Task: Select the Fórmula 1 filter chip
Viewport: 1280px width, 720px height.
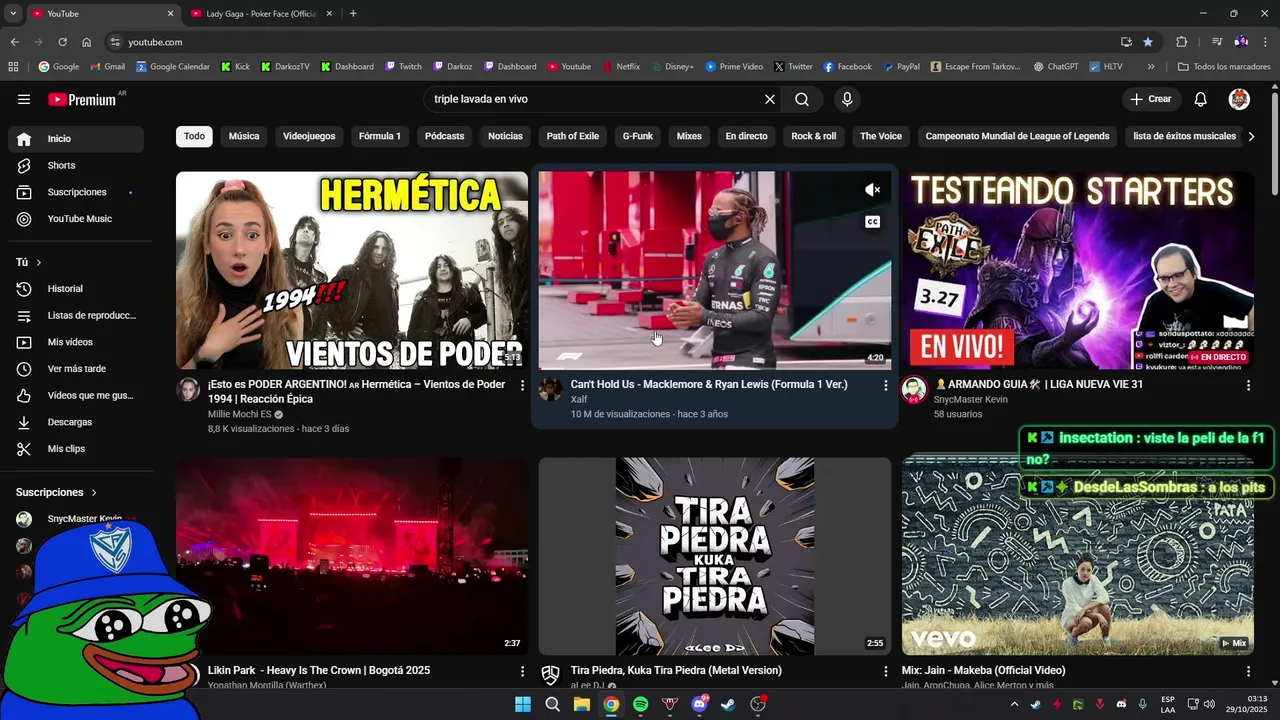Action: (x=380, y=136)
